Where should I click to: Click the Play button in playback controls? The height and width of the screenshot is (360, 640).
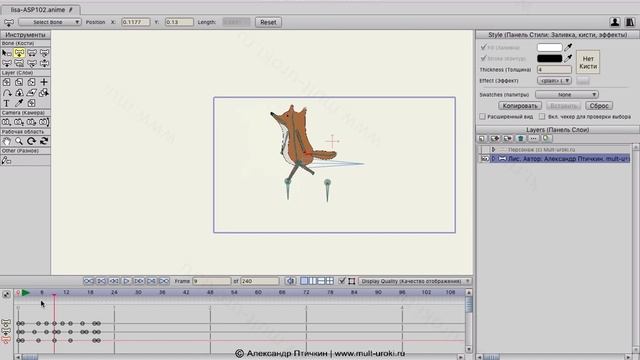[x=126, y=281]
